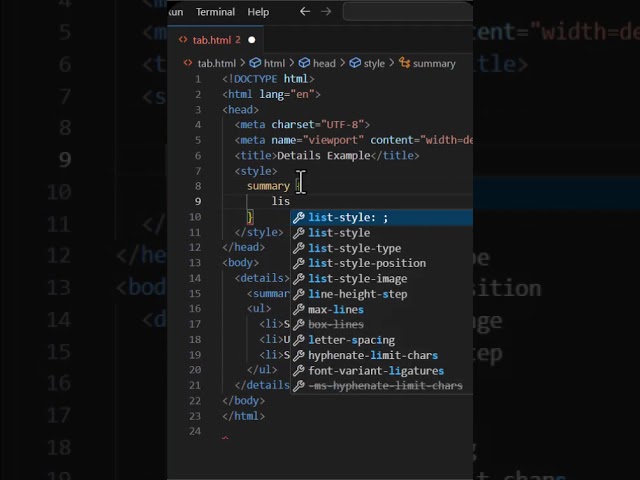
Task: Click the </body> tag on line 22
Action: pyautogui.click(x=243, y=400)
